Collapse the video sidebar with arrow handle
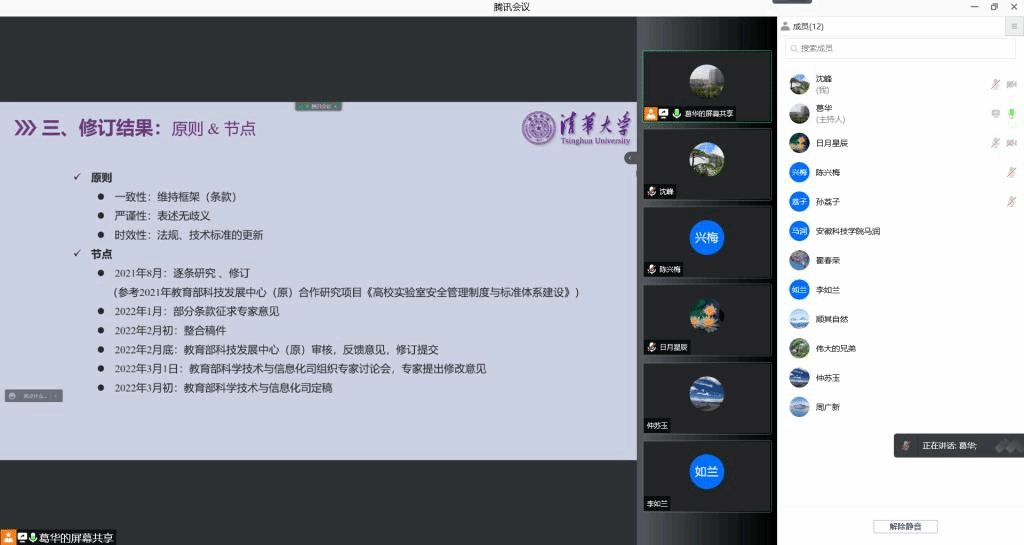 pyautogui.click(x=630, y=158)
